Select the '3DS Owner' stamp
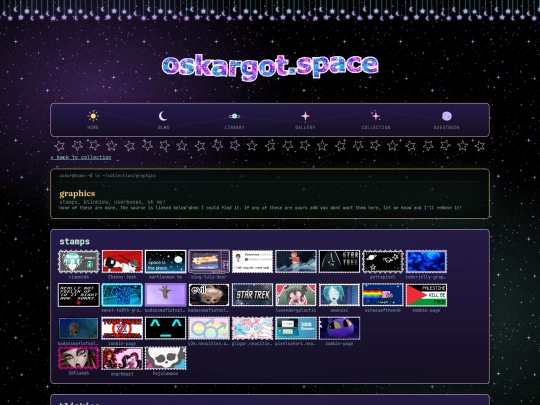This screenshot has width=540, height=405. (296, 329)
